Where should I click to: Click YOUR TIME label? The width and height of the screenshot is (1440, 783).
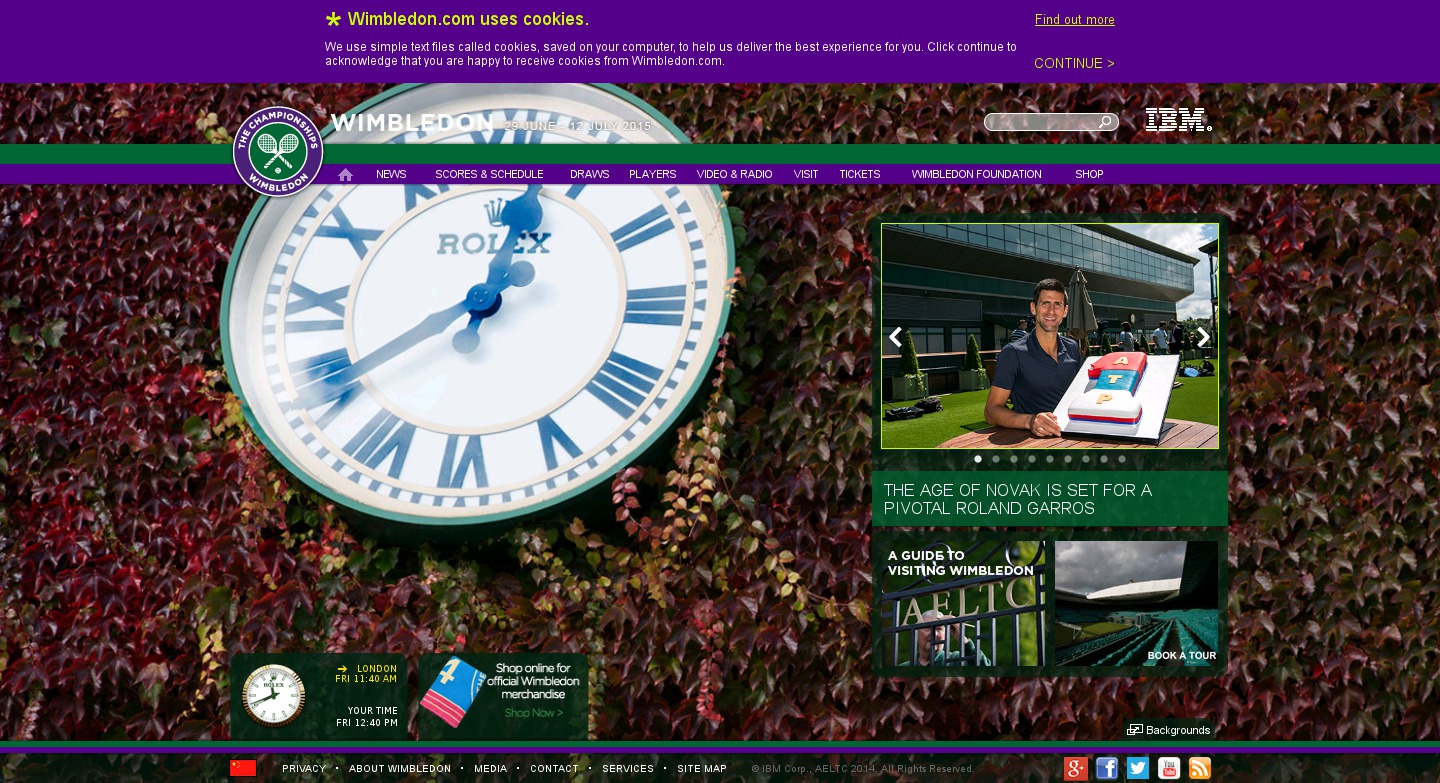[373, 711]
